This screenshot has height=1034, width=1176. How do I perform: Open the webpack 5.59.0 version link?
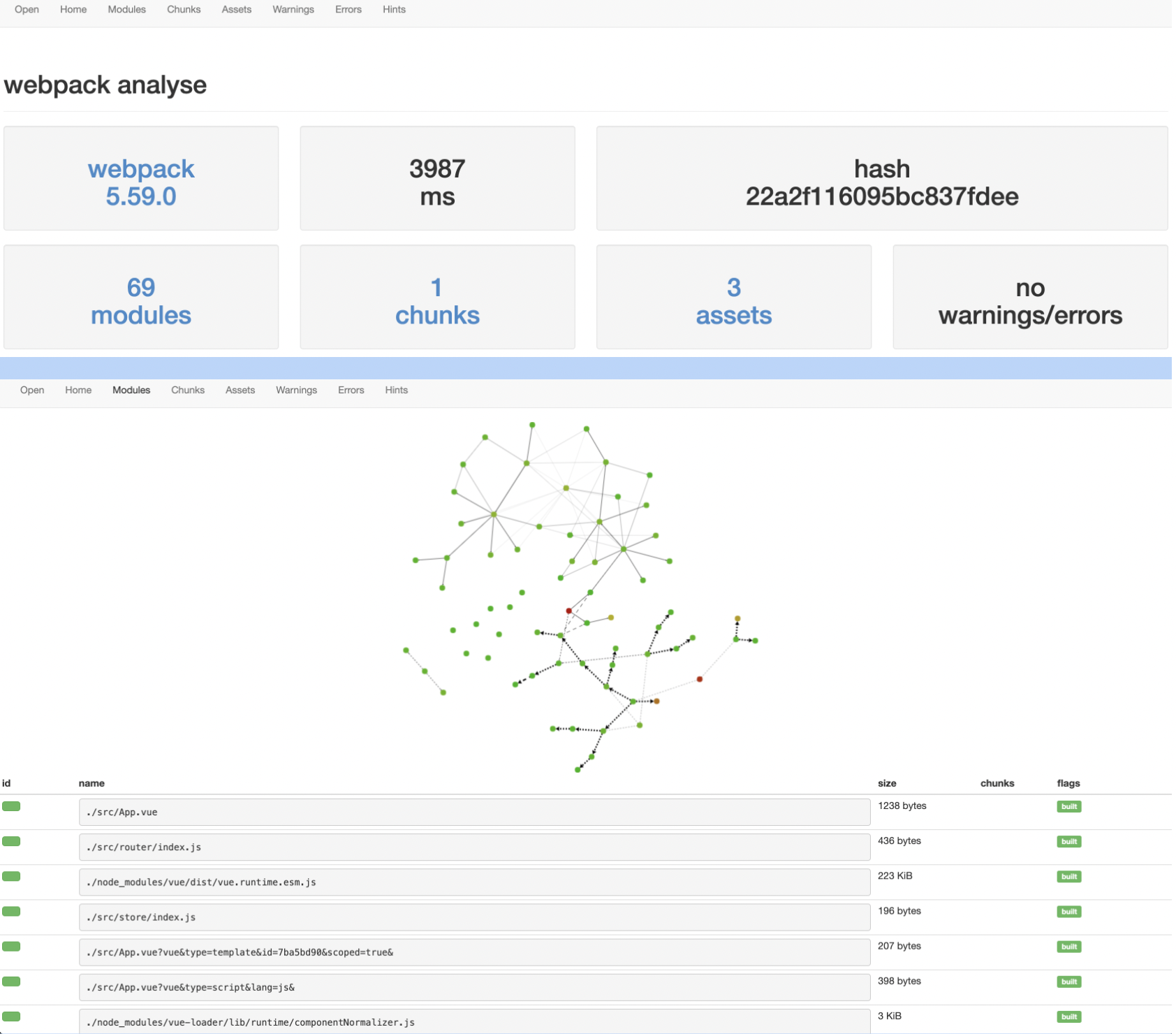[141, 182]
